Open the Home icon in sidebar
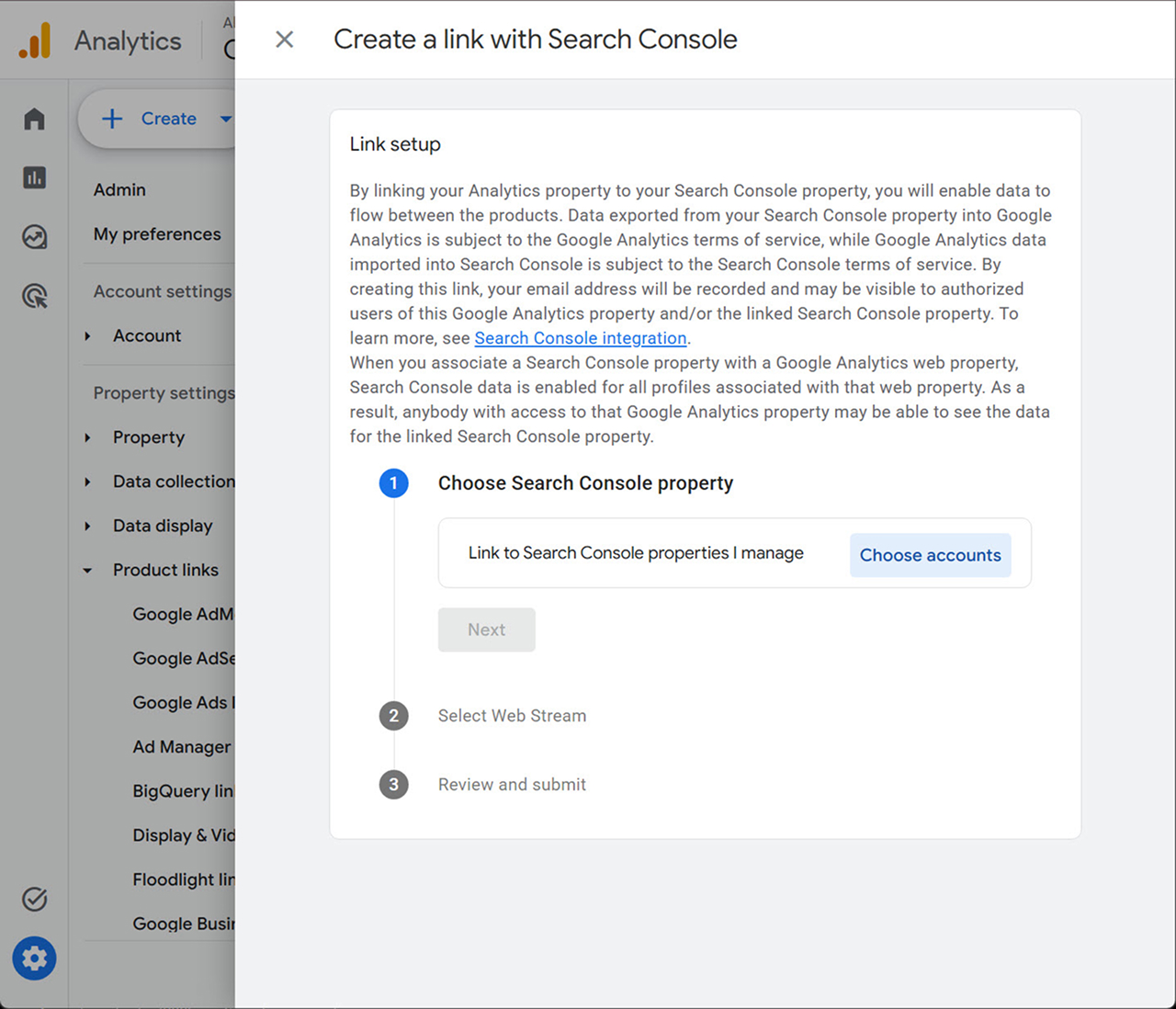Viewport: 1176px width, 1009px height. point(34,119)
